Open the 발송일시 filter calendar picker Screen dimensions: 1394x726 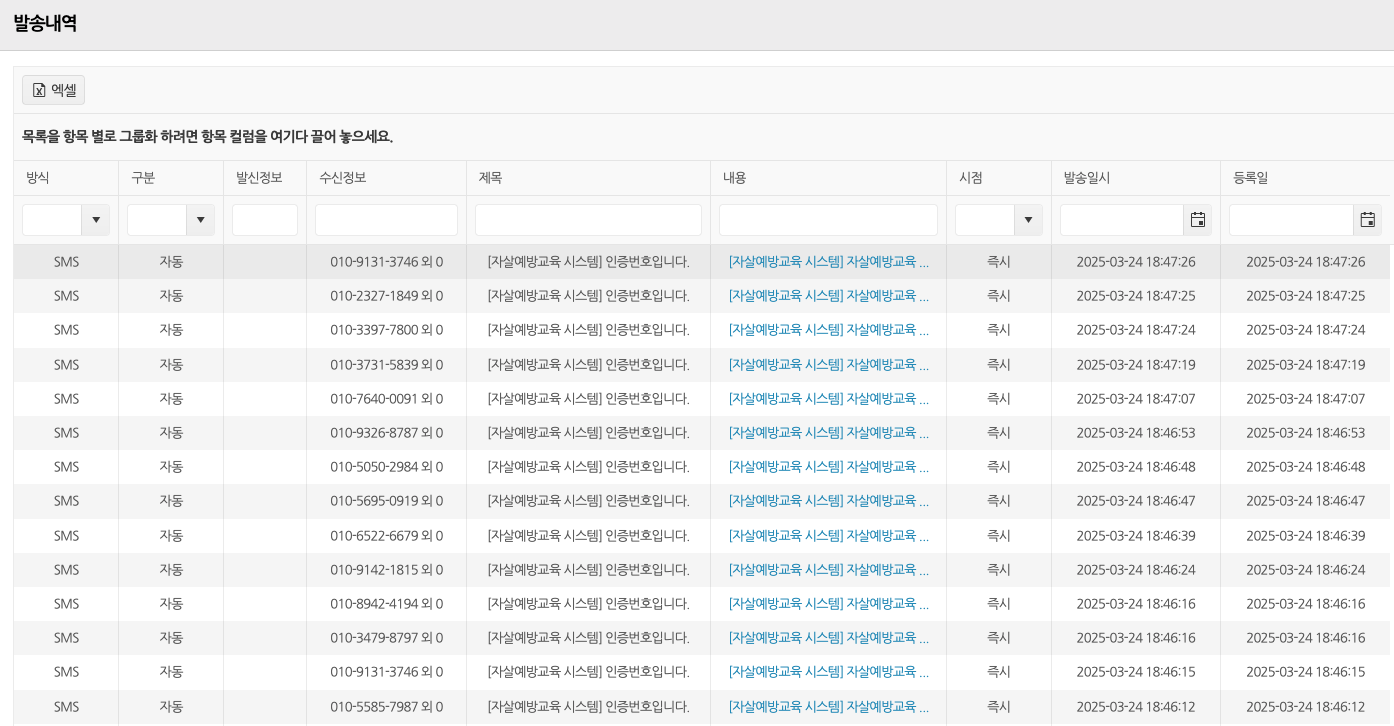click(x=1197, y=220)
